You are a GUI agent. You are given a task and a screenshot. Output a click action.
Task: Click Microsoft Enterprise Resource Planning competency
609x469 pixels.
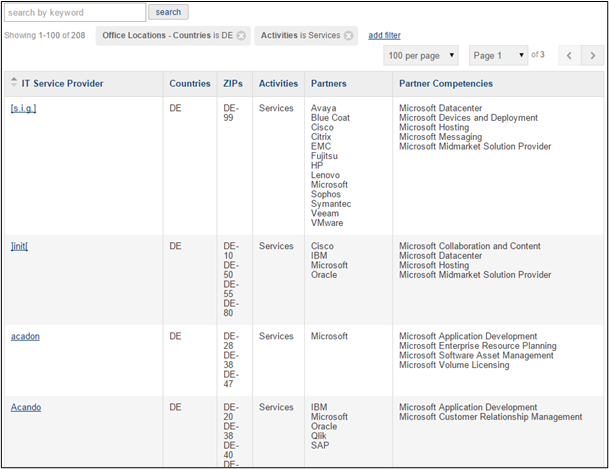click(x=478, y=346)
